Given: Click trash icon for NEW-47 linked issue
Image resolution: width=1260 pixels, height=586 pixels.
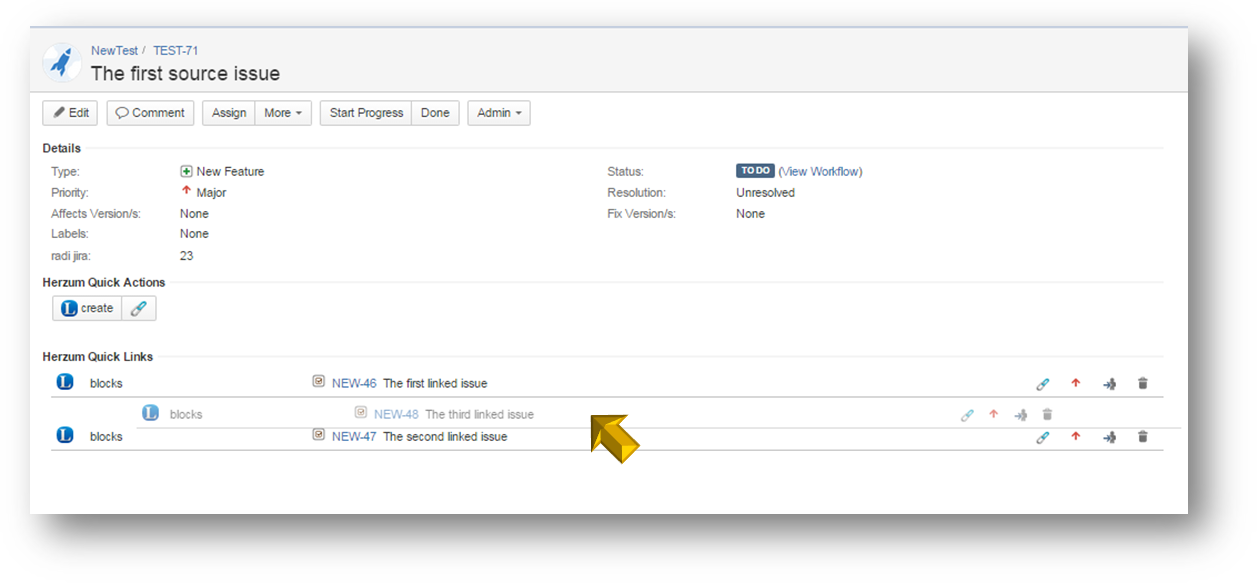Looking at the screenshot, I should coord(1143,437).
